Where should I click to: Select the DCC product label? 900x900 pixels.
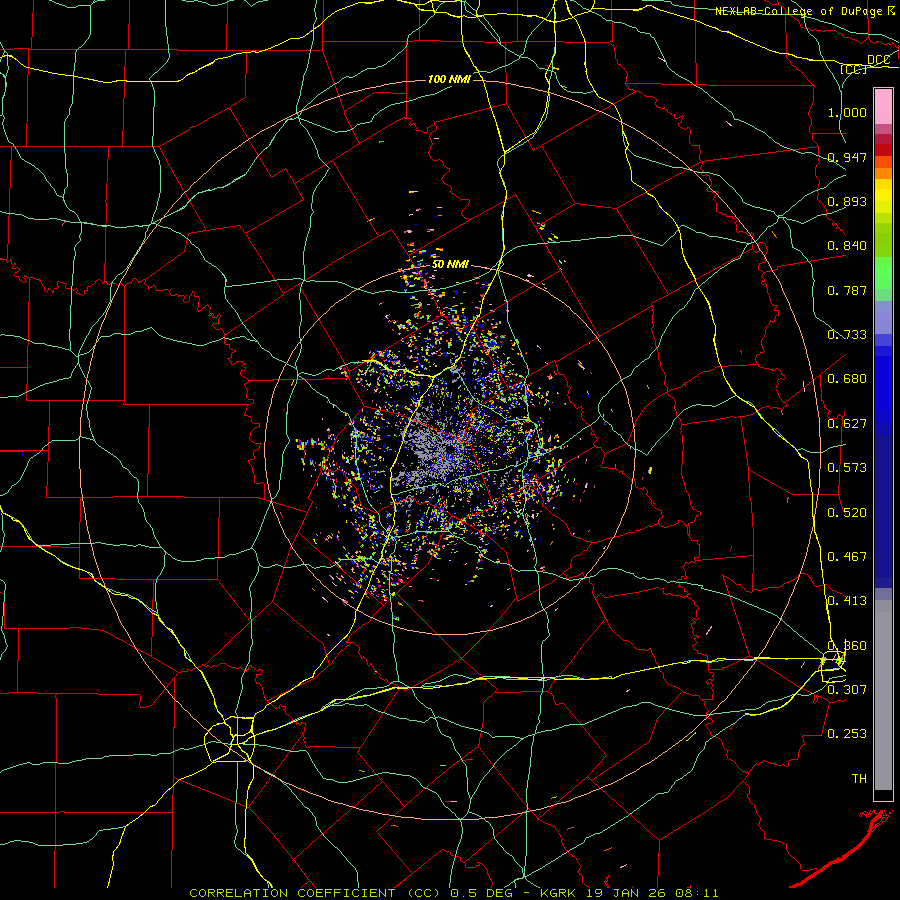(878, 60)
